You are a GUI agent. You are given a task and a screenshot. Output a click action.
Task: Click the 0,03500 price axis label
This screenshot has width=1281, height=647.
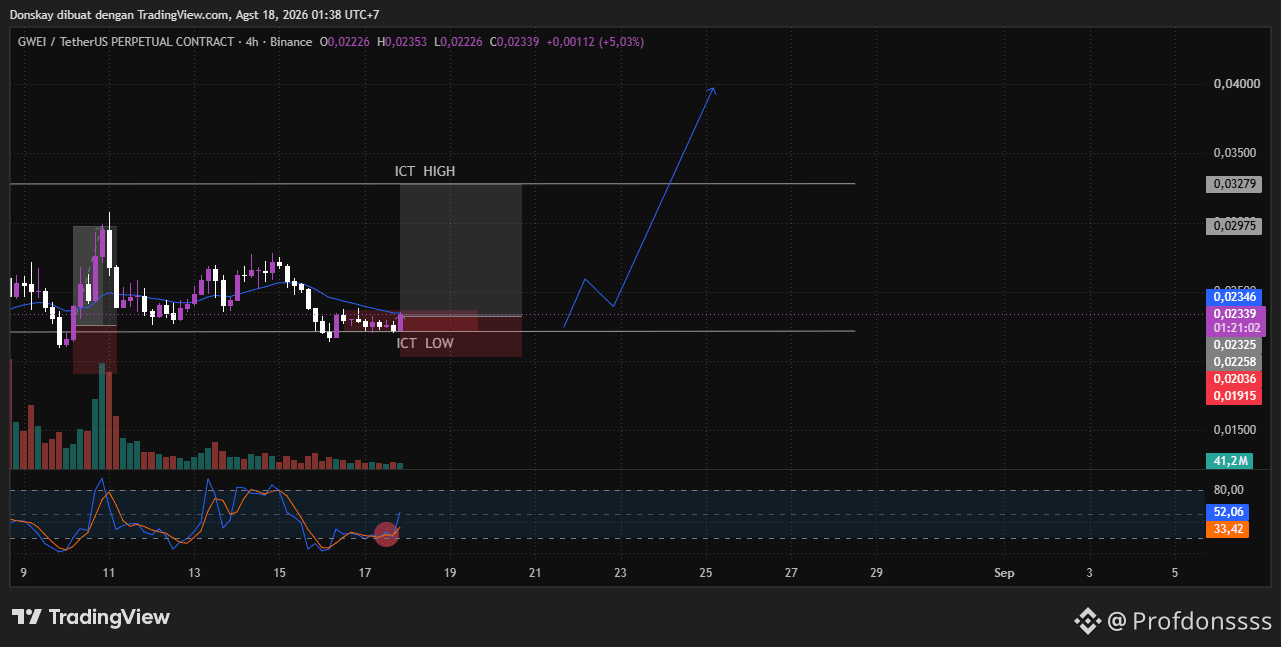(x=1236, y=153)
